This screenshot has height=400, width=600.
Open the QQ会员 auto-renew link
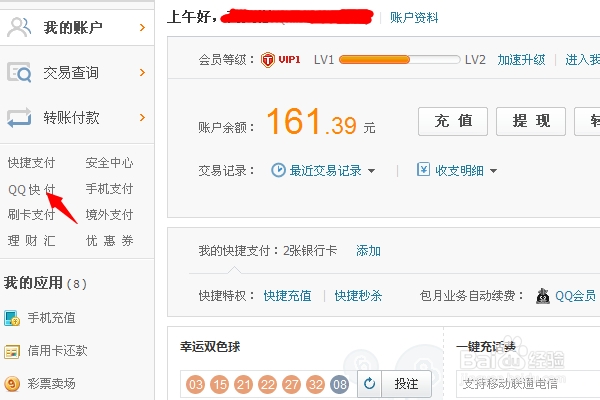(x=576, y=296)
